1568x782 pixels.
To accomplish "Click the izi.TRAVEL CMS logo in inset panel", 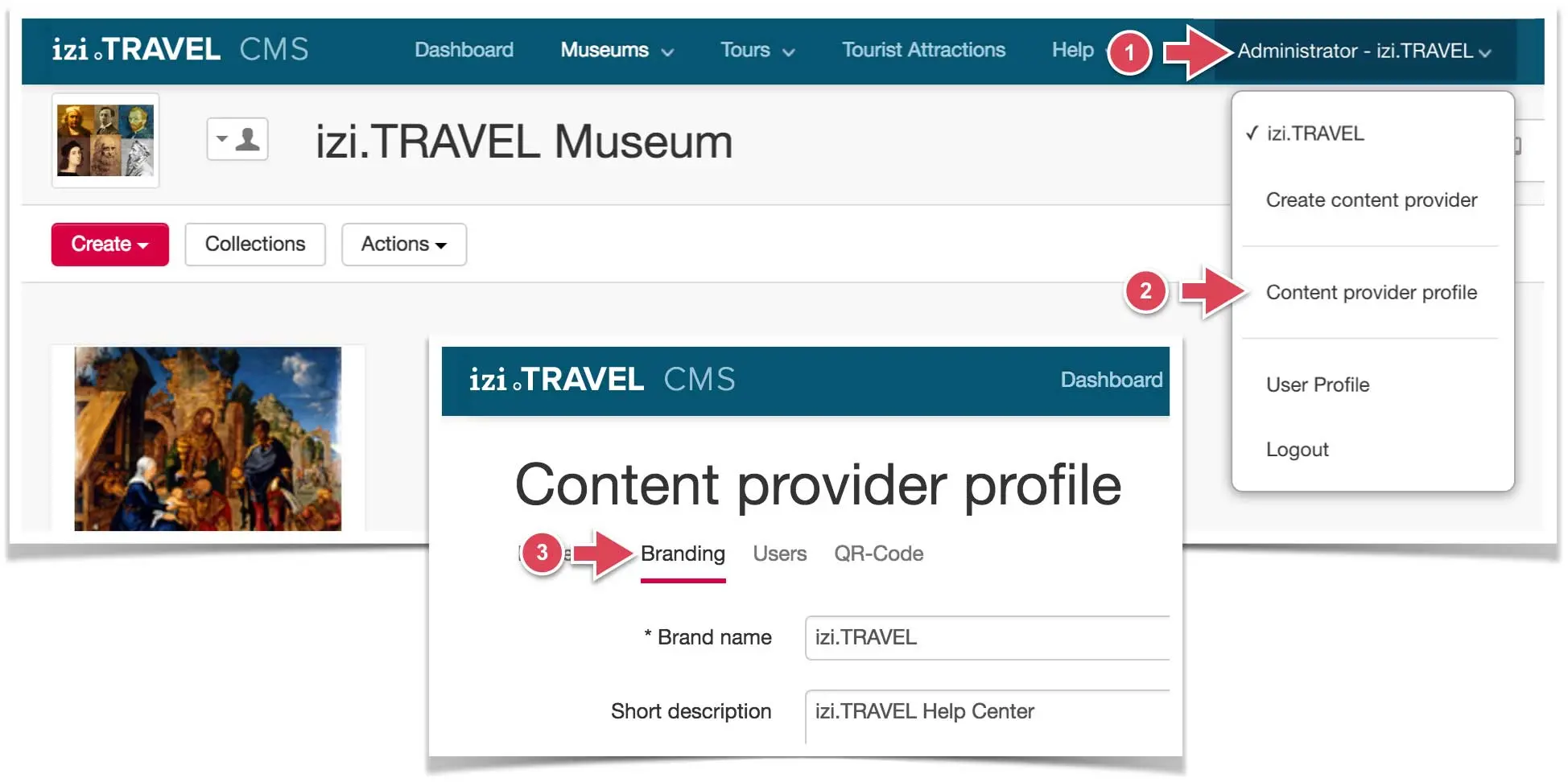I will 602,380.
